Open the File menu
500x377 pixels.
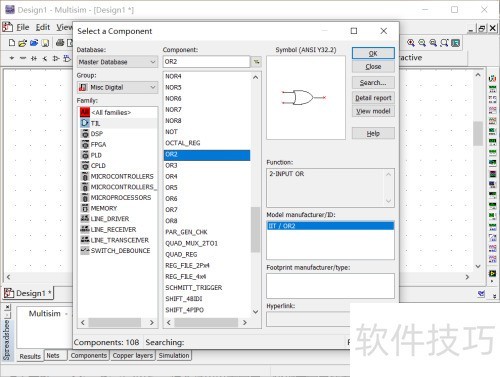pyautogui.click(x=23, y=27)
